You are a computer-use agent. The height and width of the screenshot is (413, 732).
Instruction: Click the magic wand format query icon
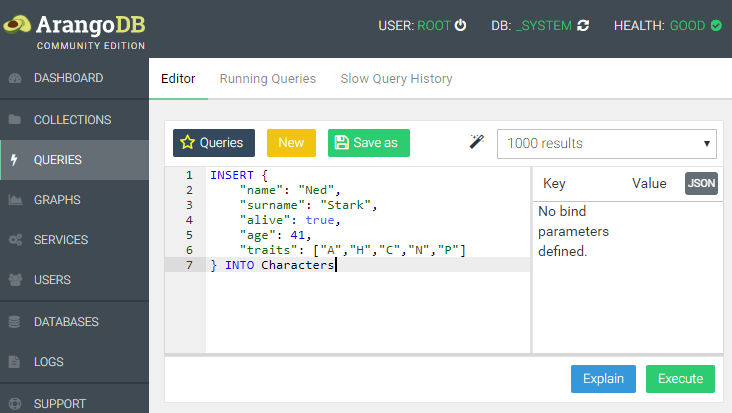(x=477, y=142)
